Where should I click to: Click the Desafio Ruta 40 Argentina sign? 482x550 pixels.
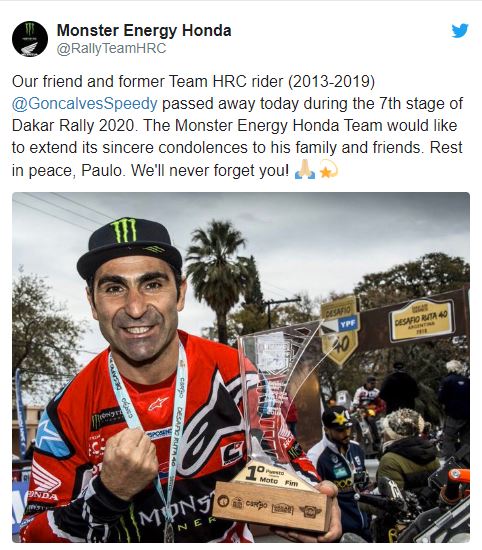[x=421, y=320]
